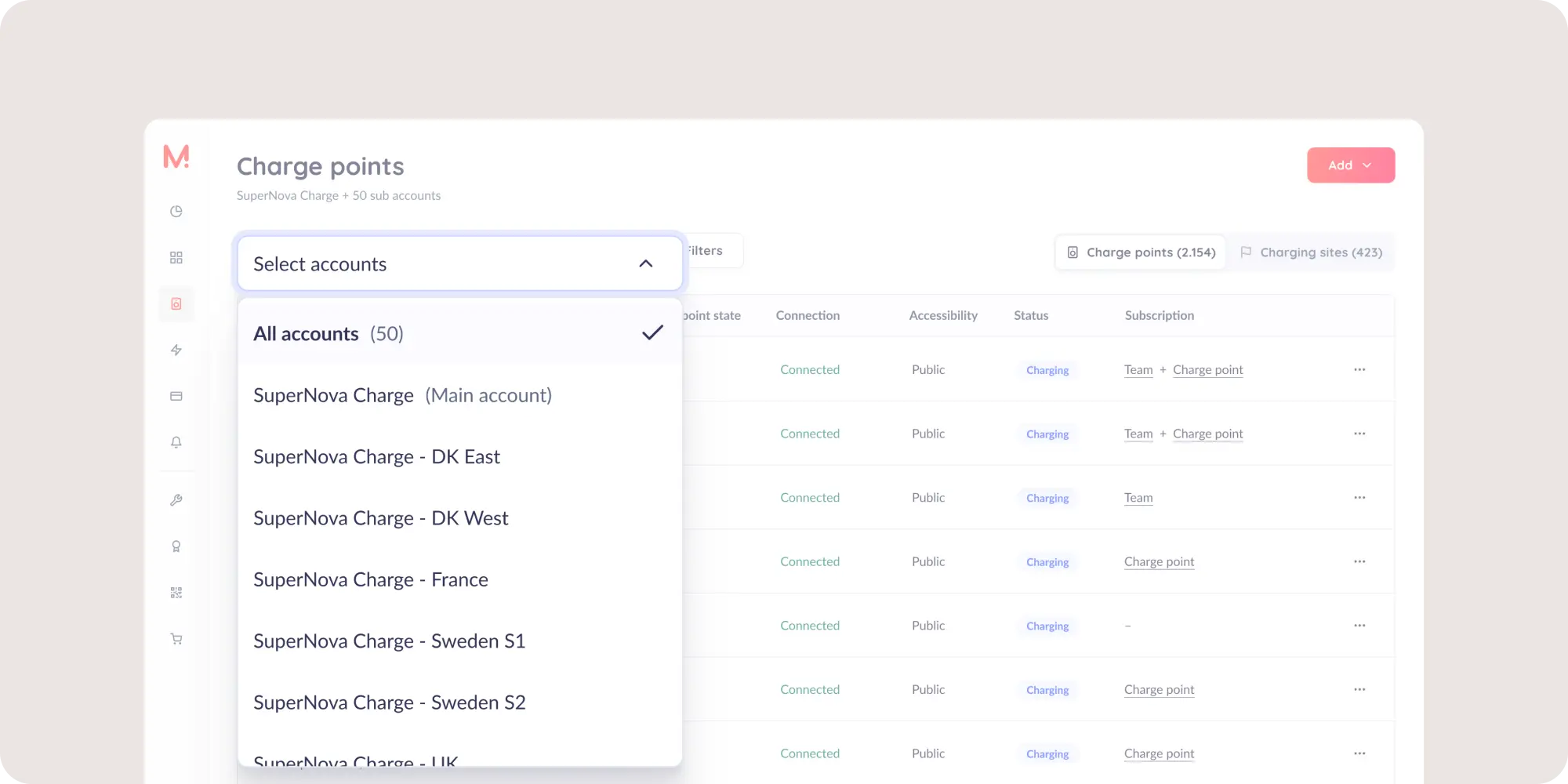Switch to Charging sites (423) tab
Image resolution: width=1568 pixels, height=784 pixels.
(1311, 252)
